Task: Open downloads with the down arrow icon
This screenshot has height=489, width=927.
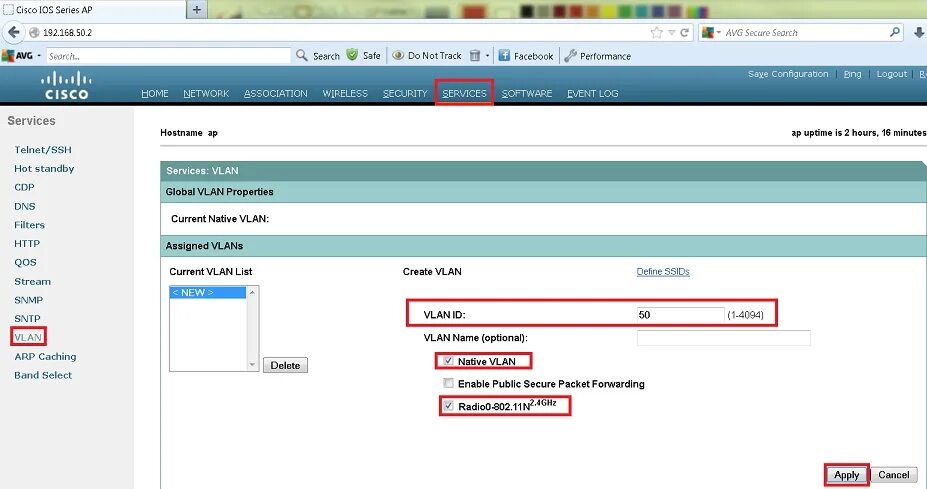Action: (919, 32)
